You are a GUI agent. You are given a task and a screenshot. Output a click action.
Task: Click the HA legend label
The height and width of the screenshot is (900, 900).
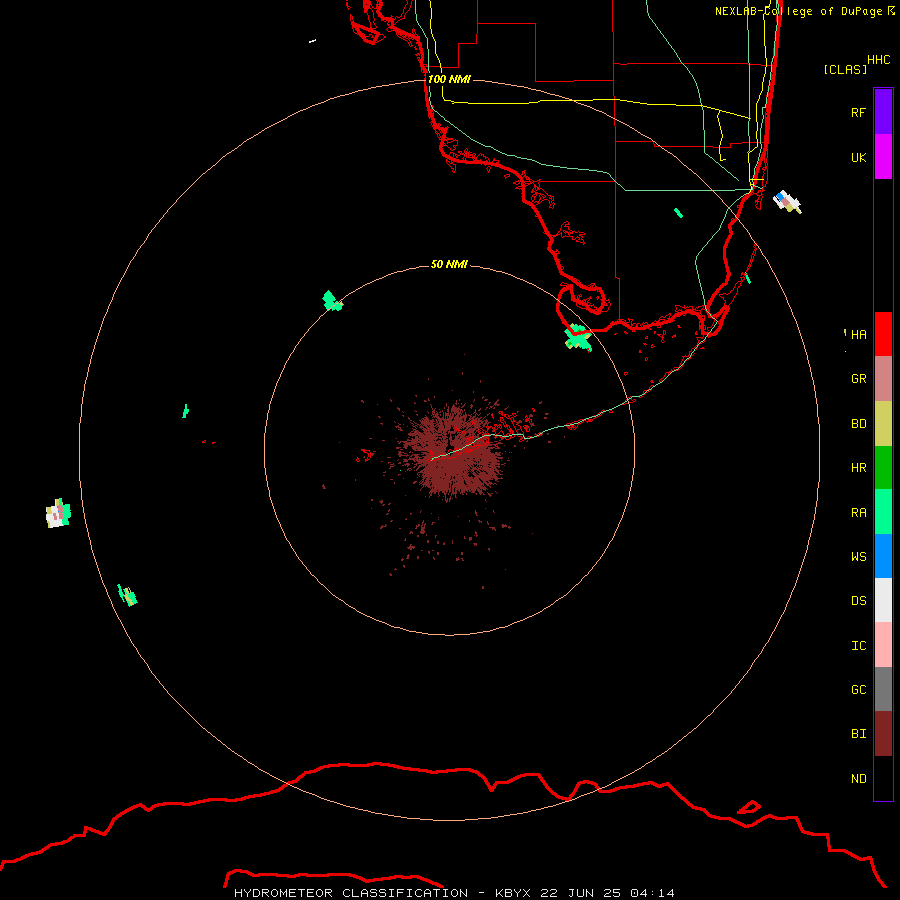click(x=858, y=335)
